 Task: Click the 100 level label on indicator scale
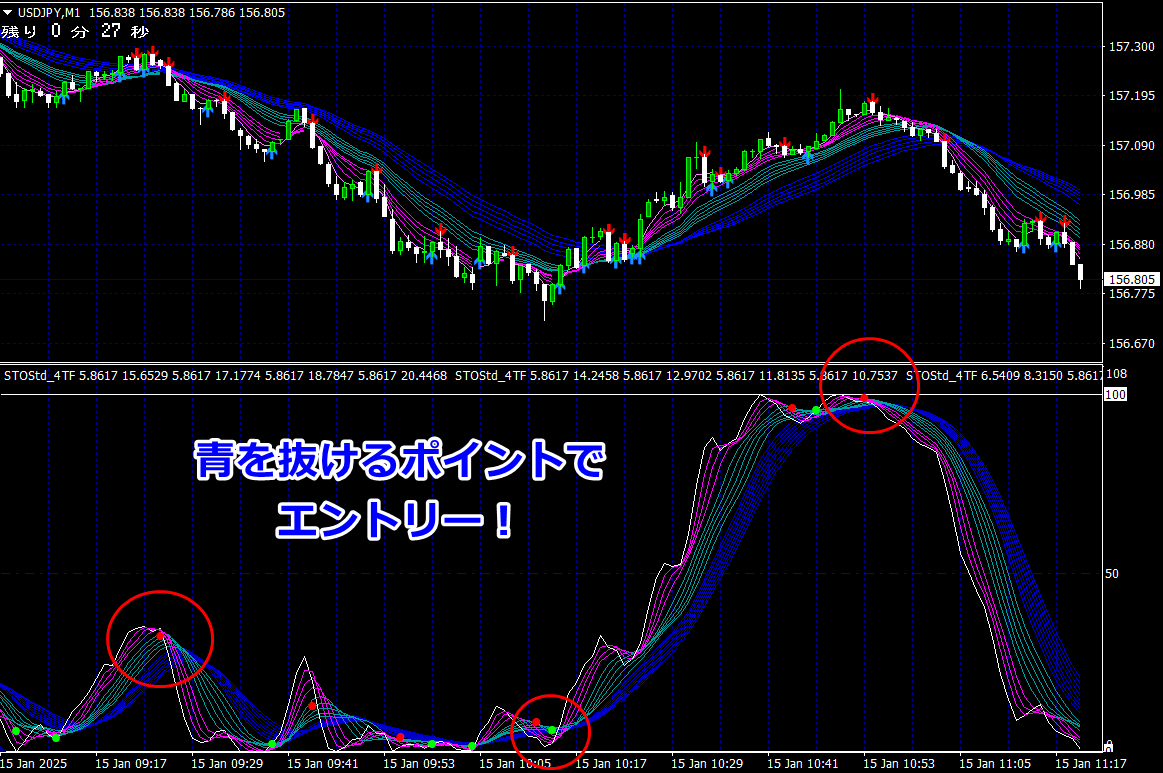point(1116,395)
